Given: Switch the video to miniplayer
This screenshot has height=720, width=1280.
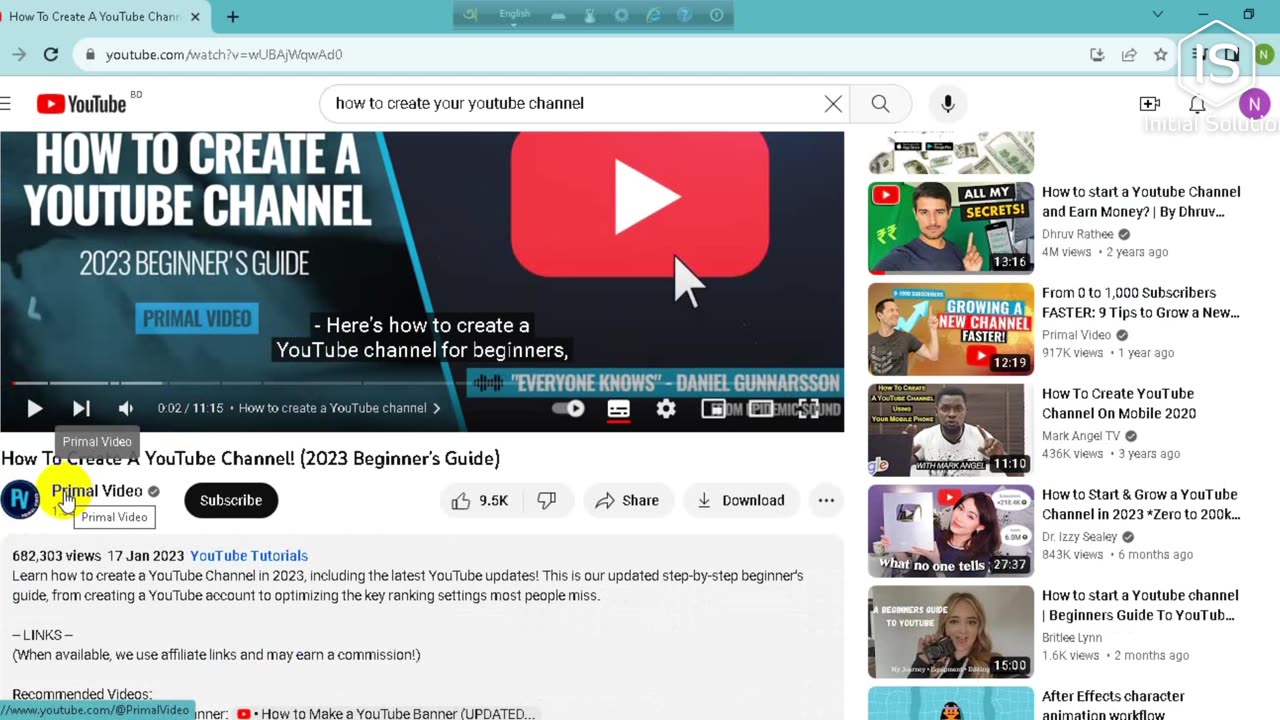Looking at the screenshot, I should click(x=713, y=408).
